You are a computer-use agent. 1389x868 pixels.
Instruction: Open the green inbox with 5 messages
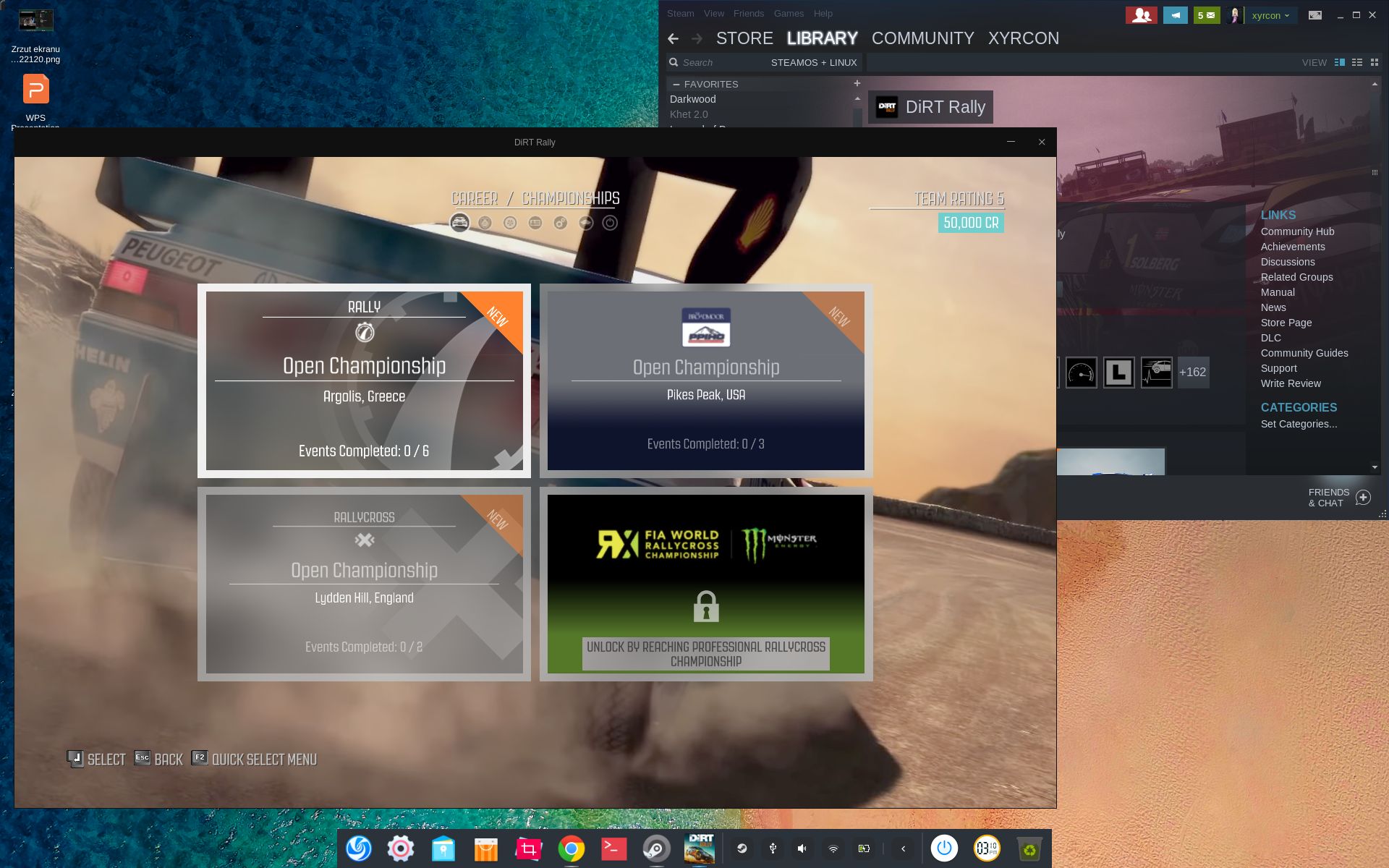coord(1206,15)
